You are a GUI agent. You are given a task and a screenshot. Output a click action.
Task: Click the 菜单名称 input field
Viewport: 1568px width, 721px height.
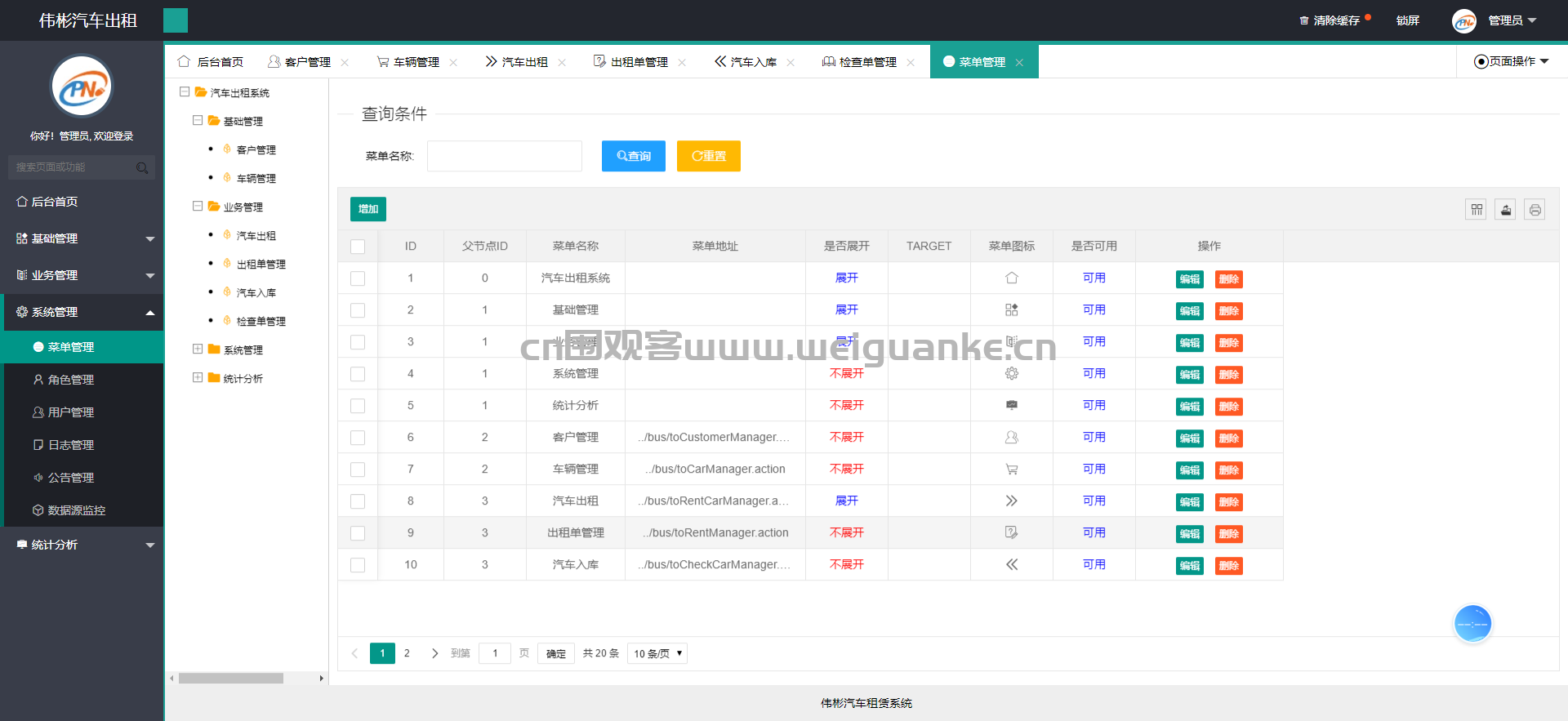pos(505,156)
